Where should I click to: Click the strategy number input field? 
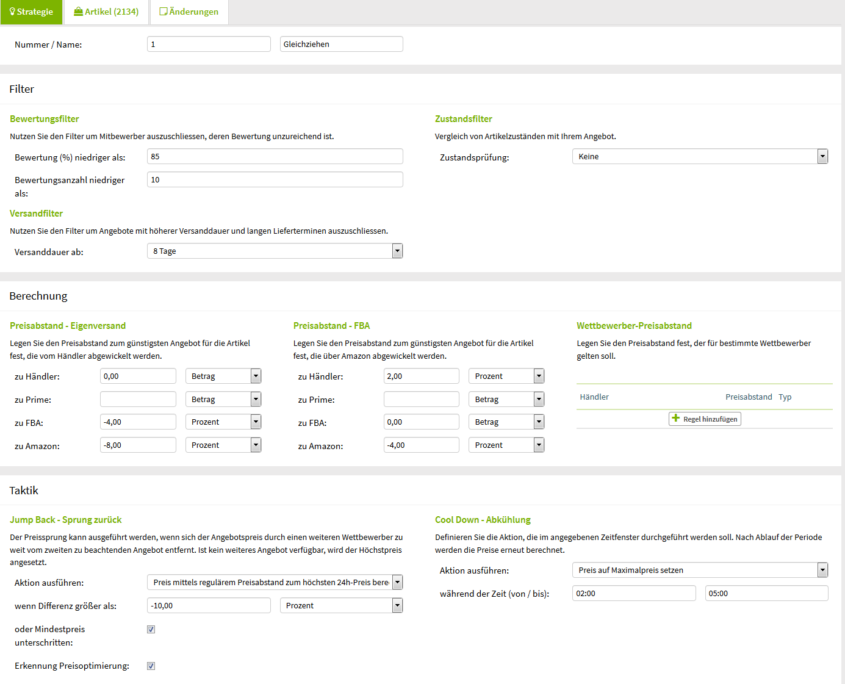coord(209,44)
